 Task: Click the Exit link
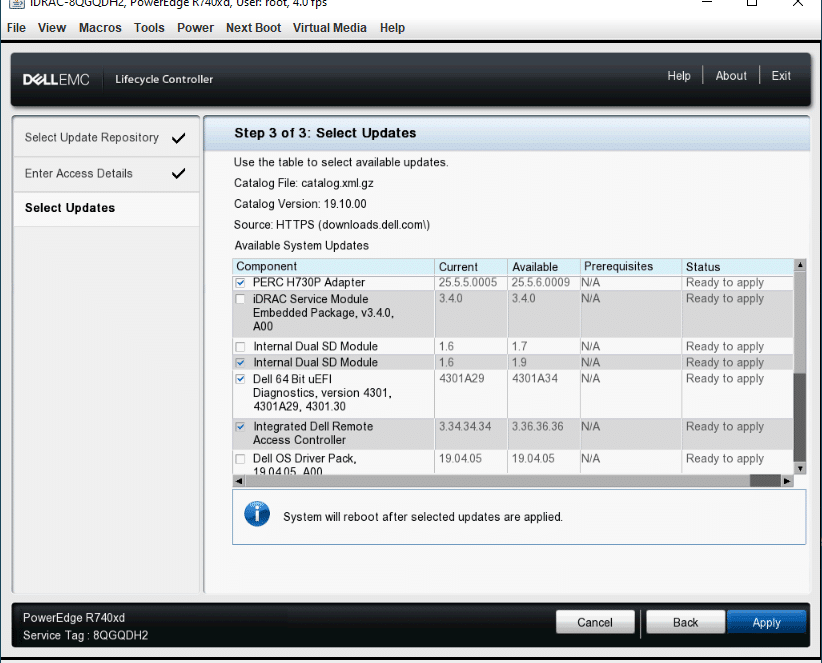781,76
